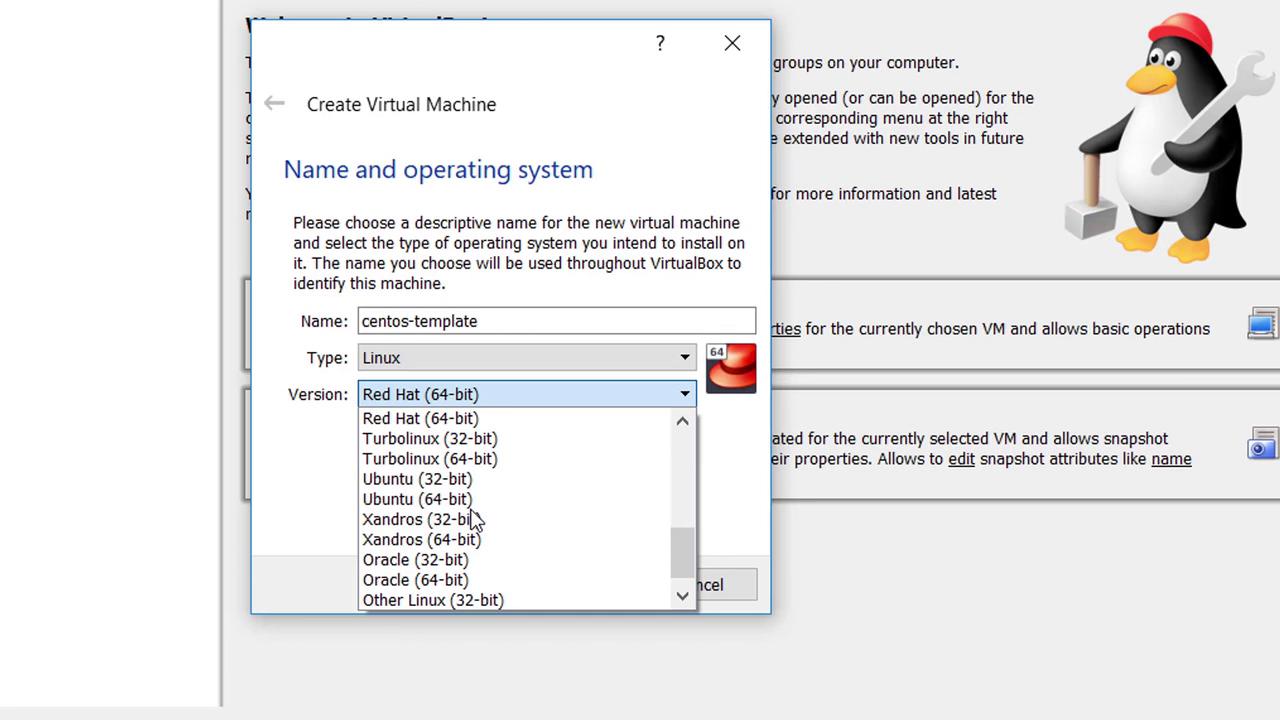Click the help question mark button
Viewport: 1280px width, 720px height.
[660, 43]
